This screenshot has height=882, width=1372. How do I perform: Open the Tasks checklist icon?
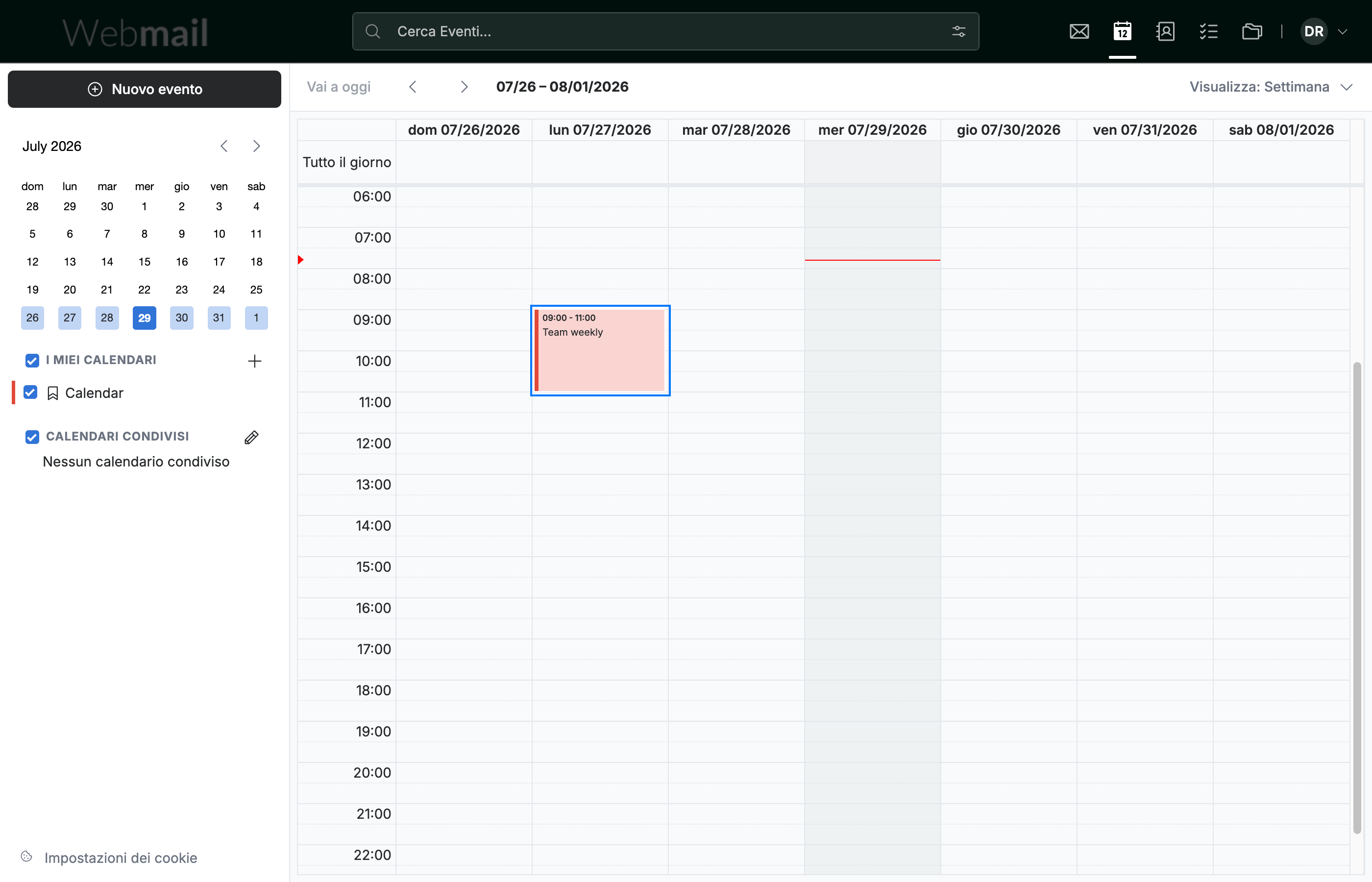point(1208,31)
